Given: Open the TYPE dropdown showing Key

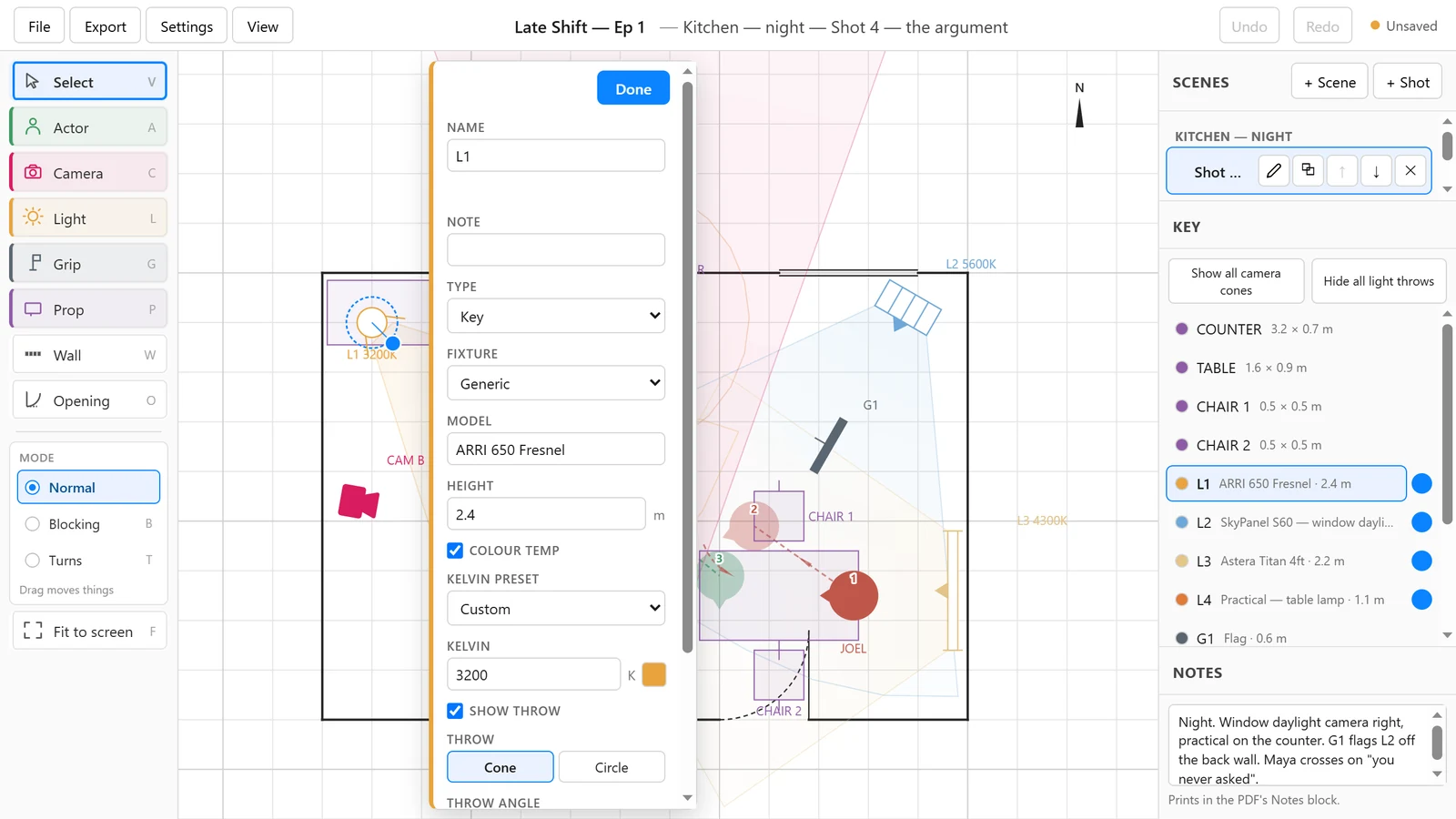Looking at the screenshot, I should (x=556, y=316).
